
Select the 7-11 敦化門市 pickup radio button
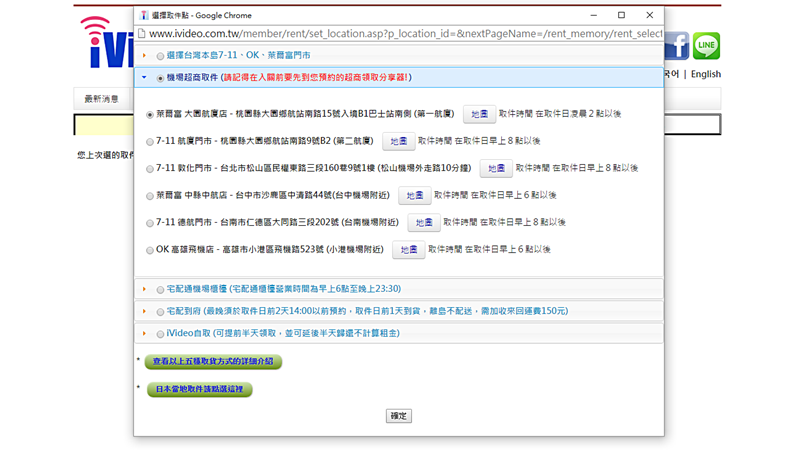149,169
